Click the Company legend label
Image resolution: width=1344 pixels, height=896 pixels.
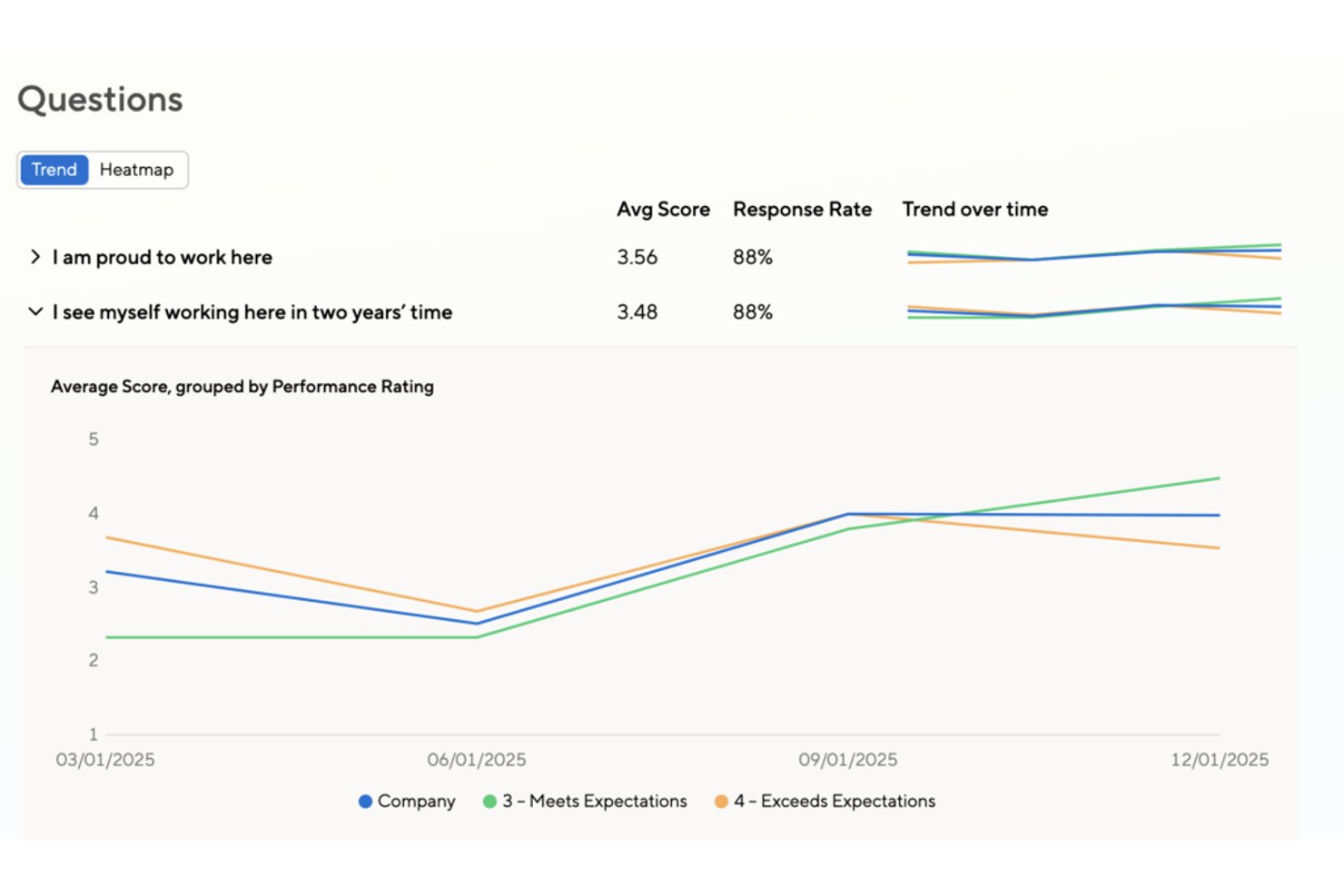(417, 802)
